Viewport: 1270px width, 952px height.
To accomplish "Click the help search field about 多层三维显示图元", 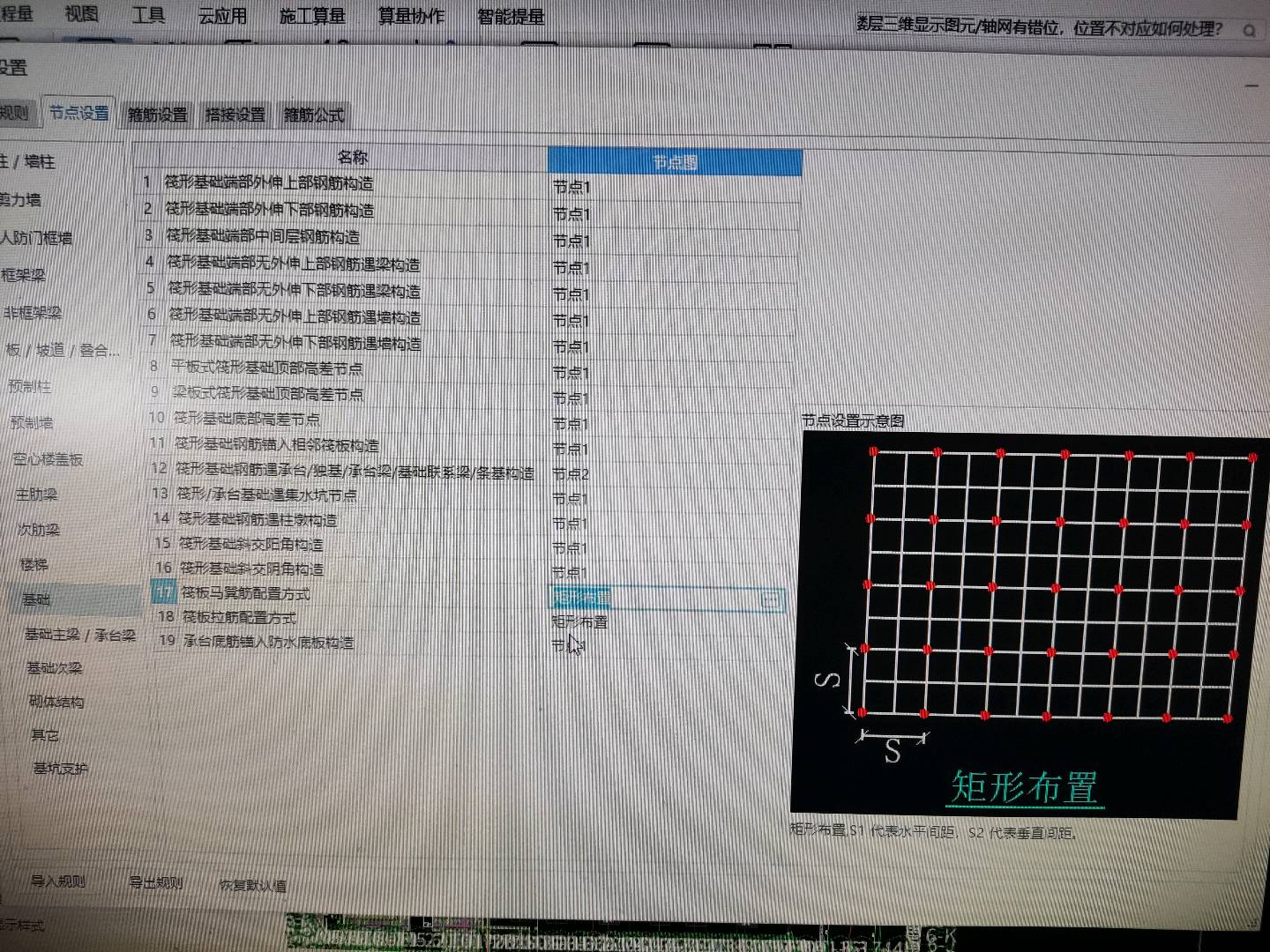I will (1040, 27).
